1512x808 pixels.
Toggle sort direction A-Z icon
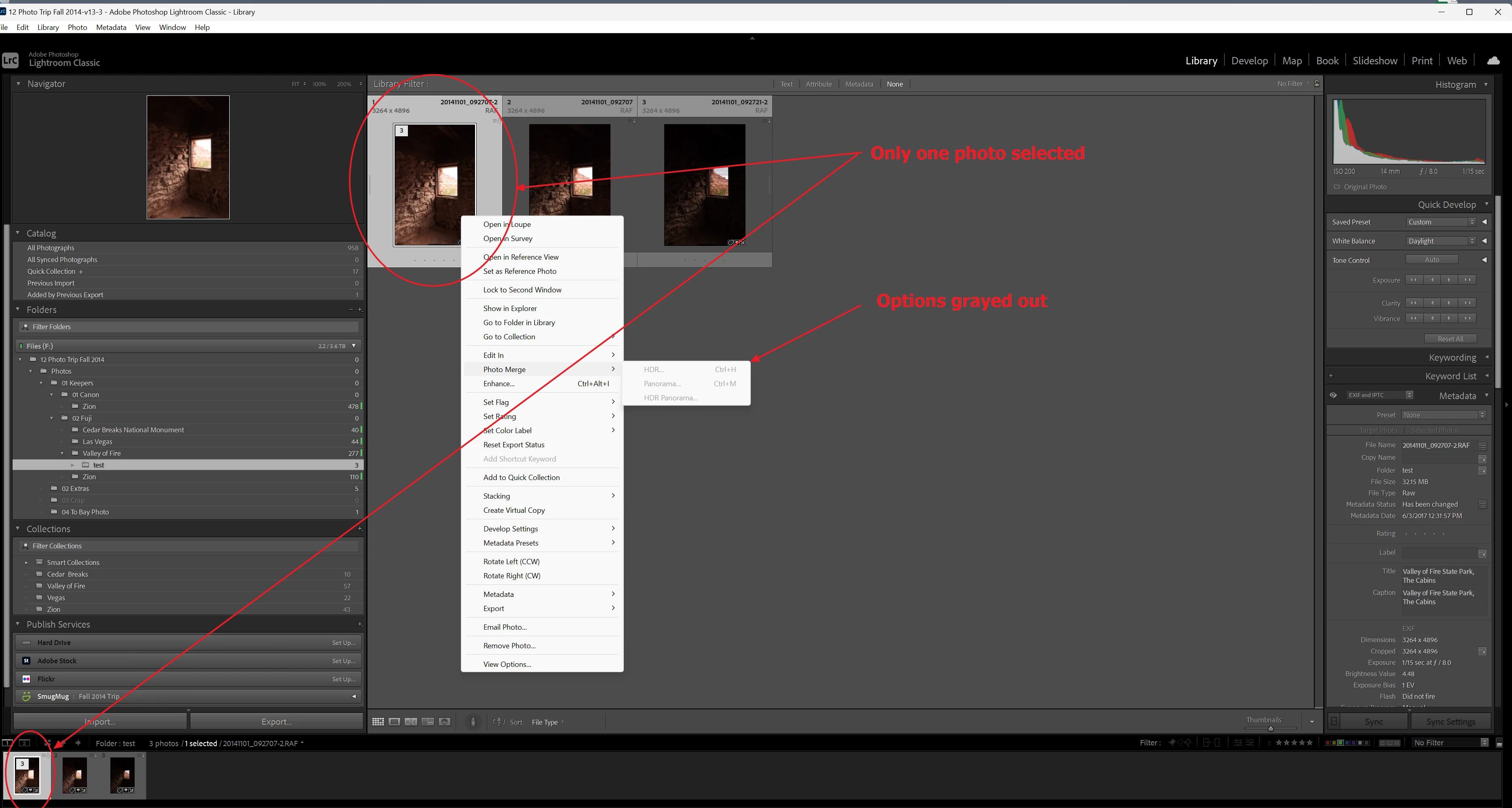(499, 722)
